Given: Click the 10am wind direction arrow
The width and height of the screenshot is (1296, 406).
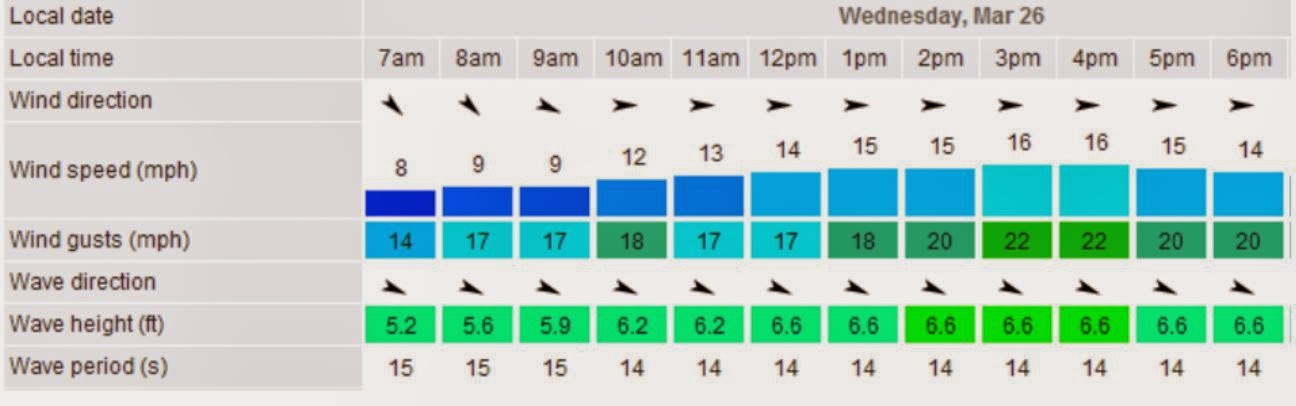Looking at the screenshot, I should coord(625,103).
